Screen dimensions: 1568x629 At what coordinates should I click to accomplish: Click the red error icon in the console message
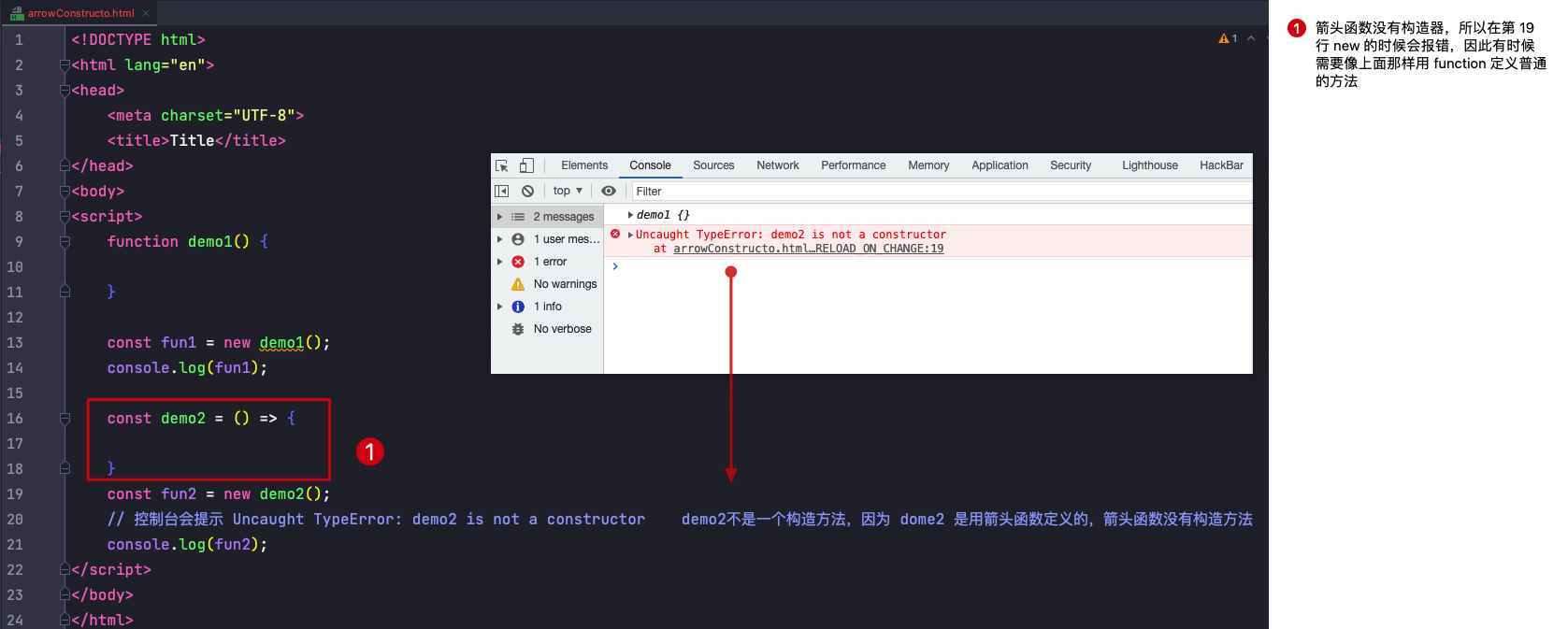click(615, 234)
